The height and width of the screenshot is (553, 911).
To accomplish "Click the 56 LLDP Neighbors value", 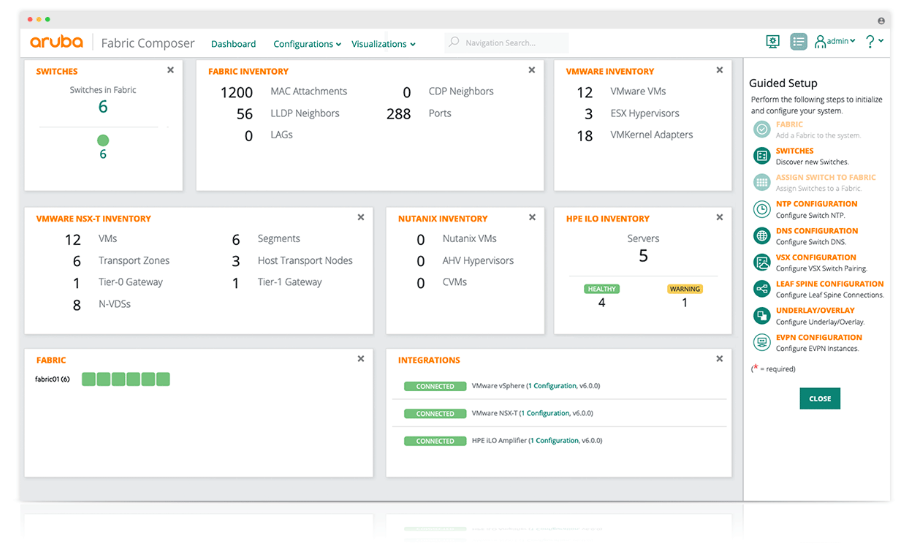I will click(x=245, y=114).
